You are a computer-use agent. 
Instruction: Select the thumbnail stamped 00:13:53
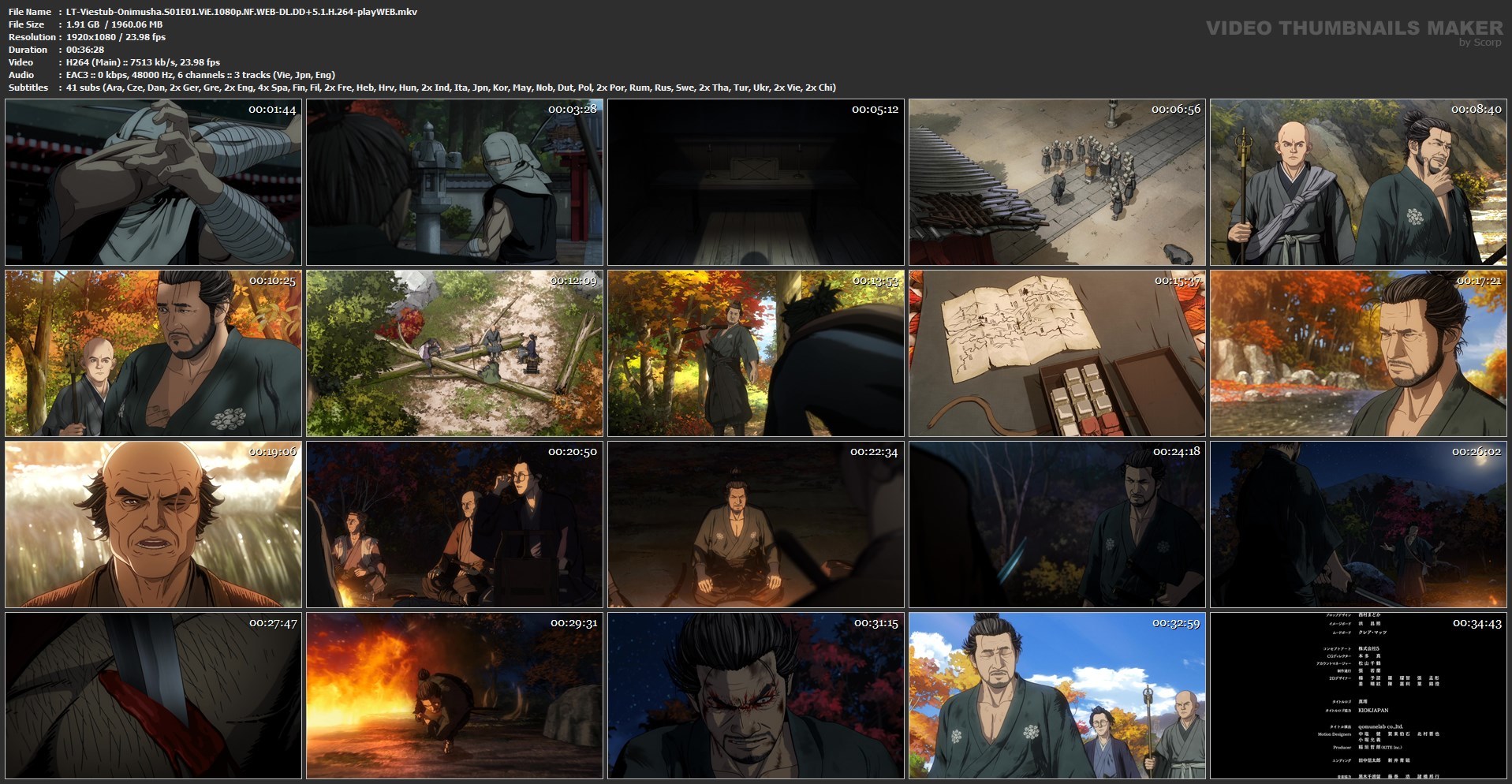tap(756, 353)
